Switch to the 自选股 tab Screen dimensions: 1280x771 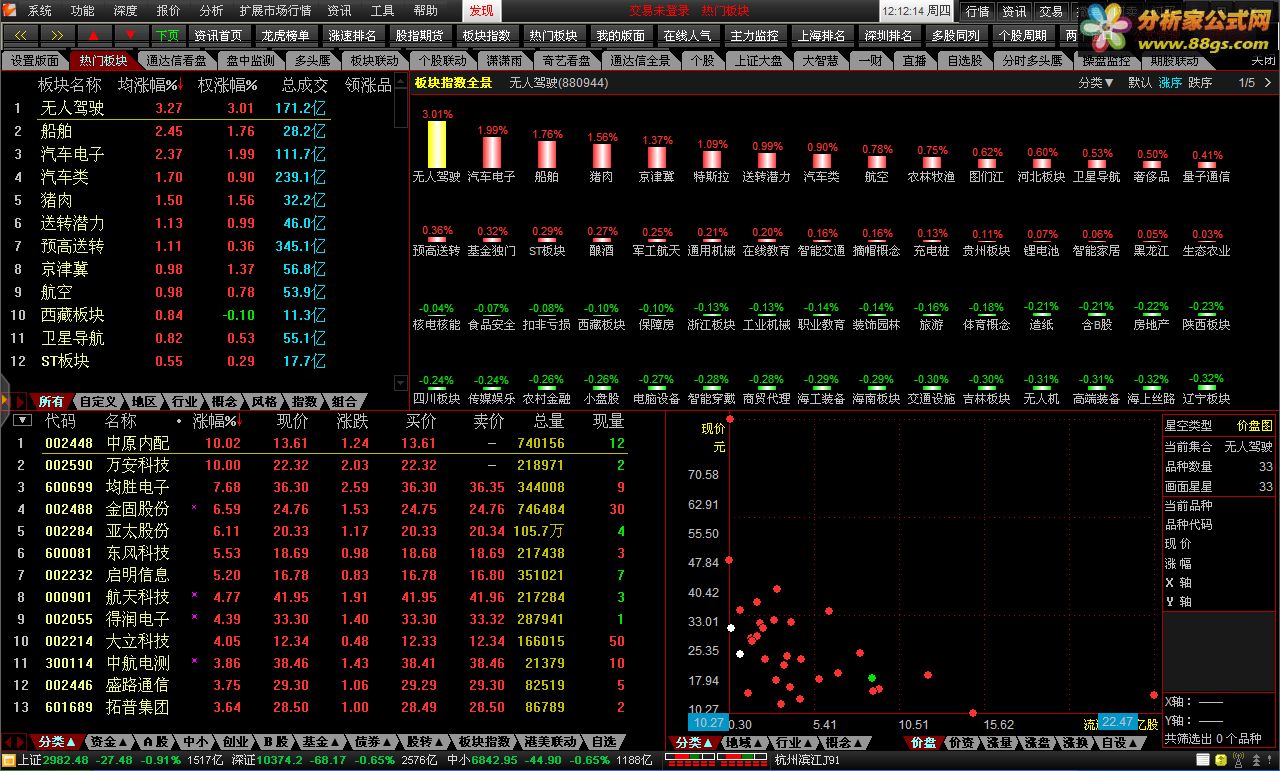(964, 60)
